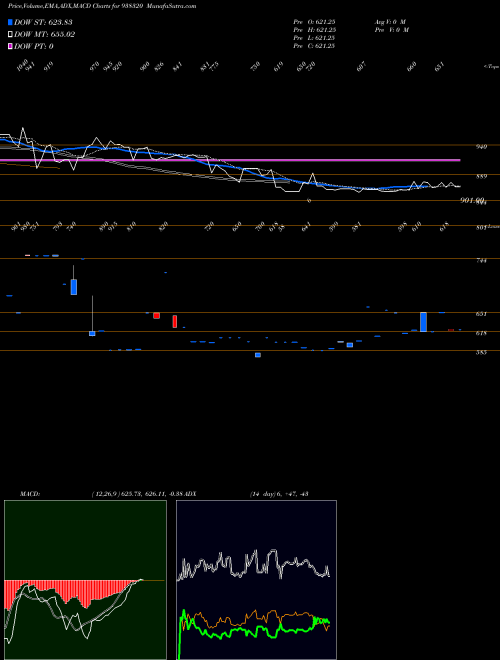Select the DOW ST: 623.83 legend label

pyautogui.click(x=43, y=22)
